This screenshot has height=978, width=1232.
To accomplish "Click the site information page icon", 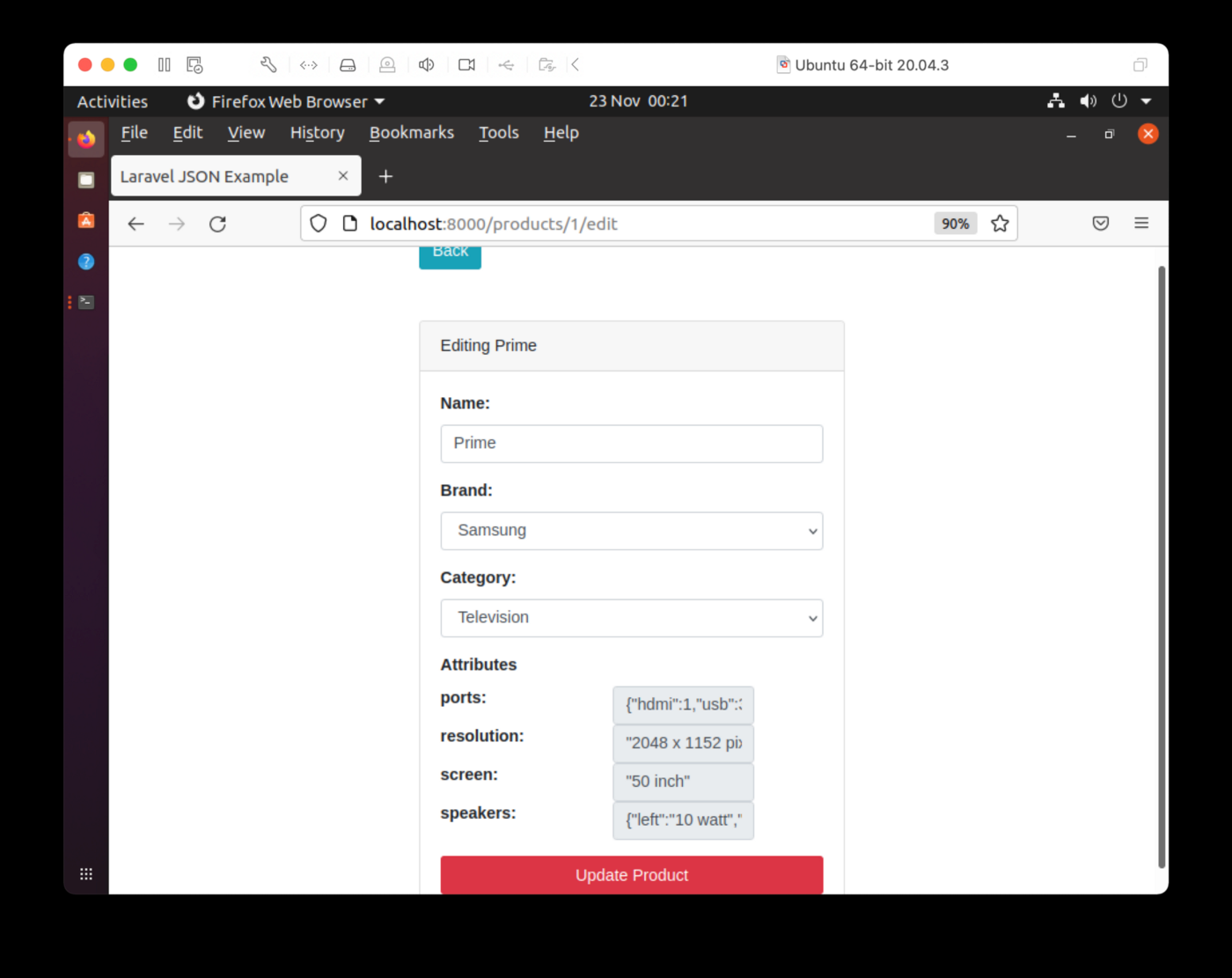I will coord(349,224).
